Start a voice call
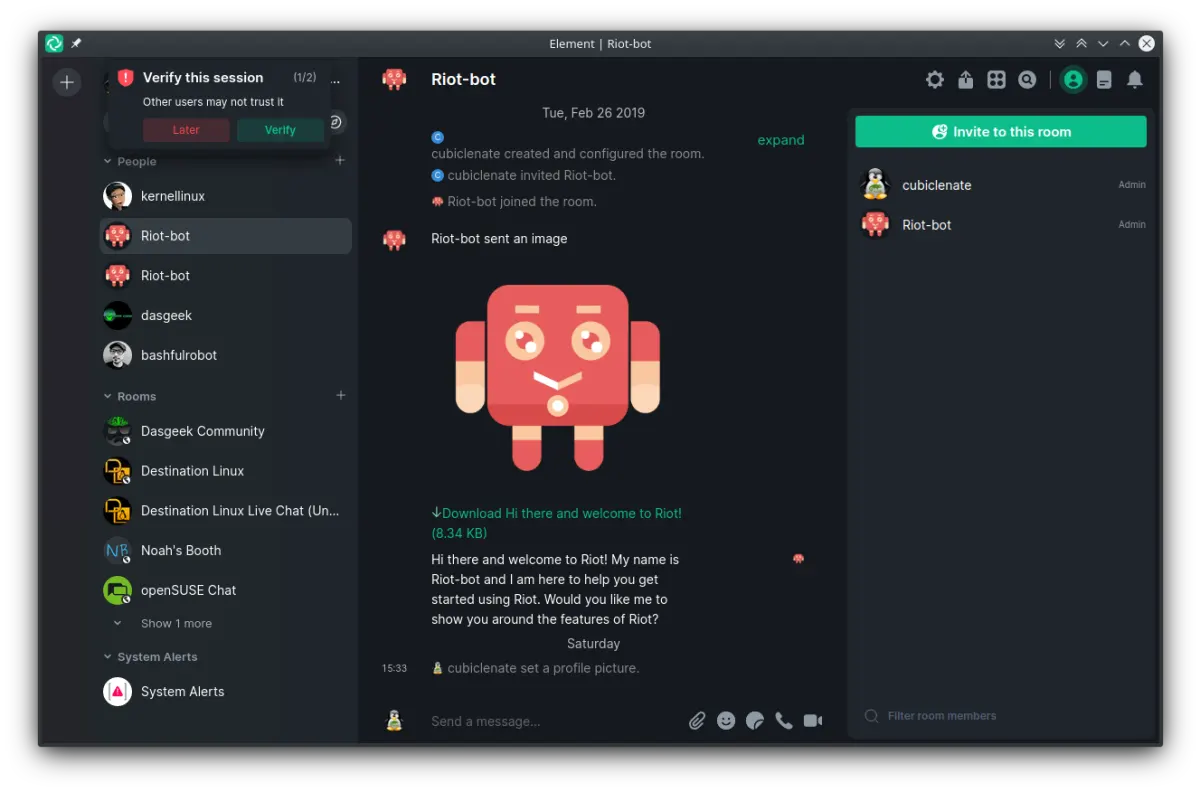 [784, 721]
